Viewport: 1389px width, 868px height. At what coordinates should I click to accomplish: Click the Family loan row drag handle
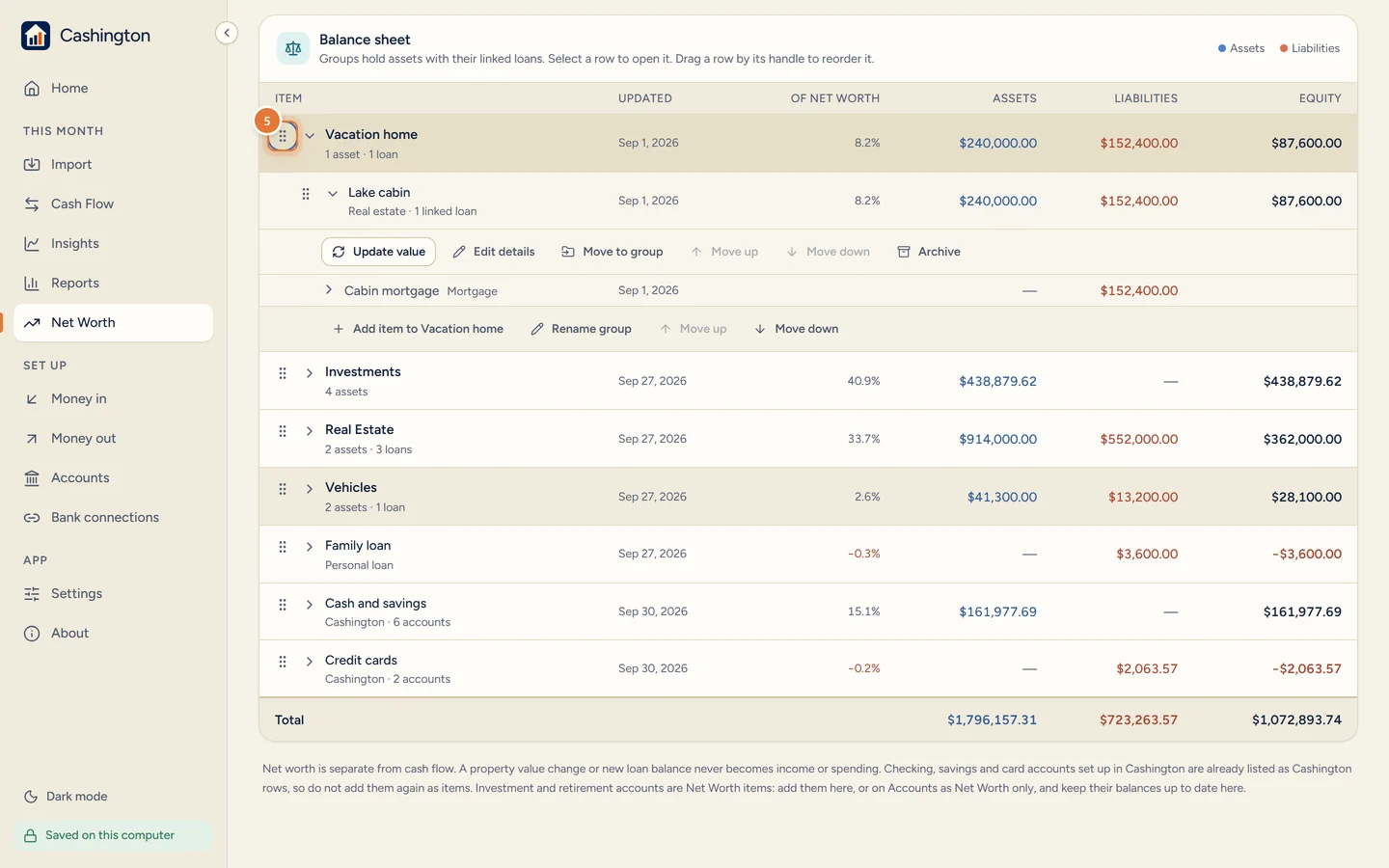pyautogui.click(x=283, y=547)
